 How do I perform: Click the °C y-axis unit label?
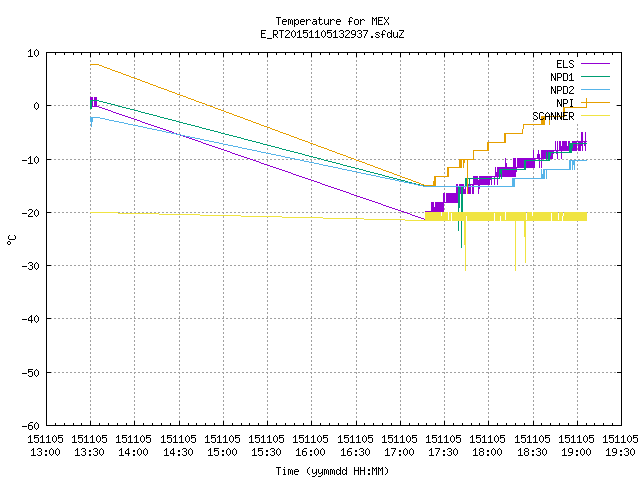coord(11,240)
